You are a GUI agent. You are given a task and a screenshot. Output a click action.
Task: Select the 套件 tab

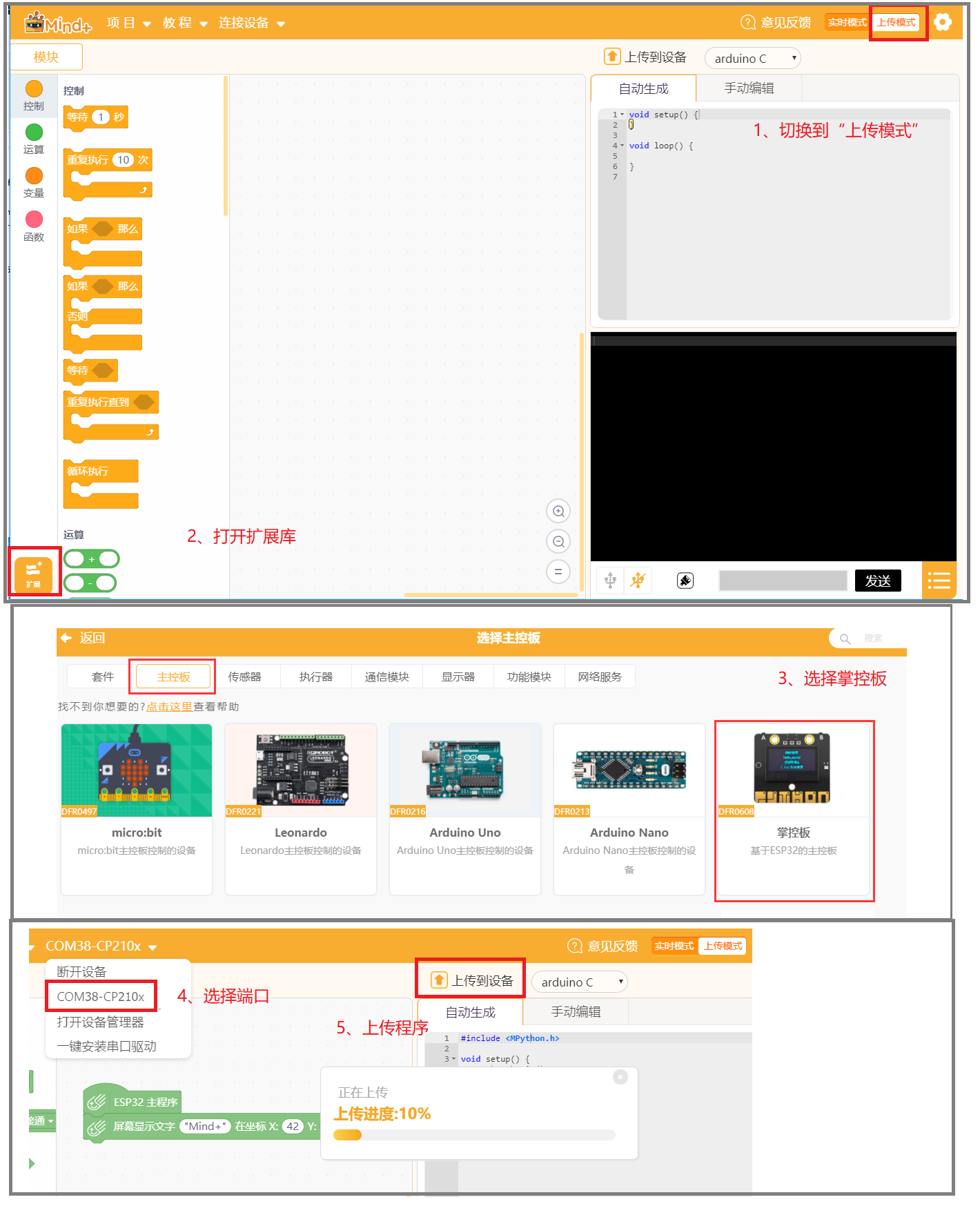click(x=102, y=677)
